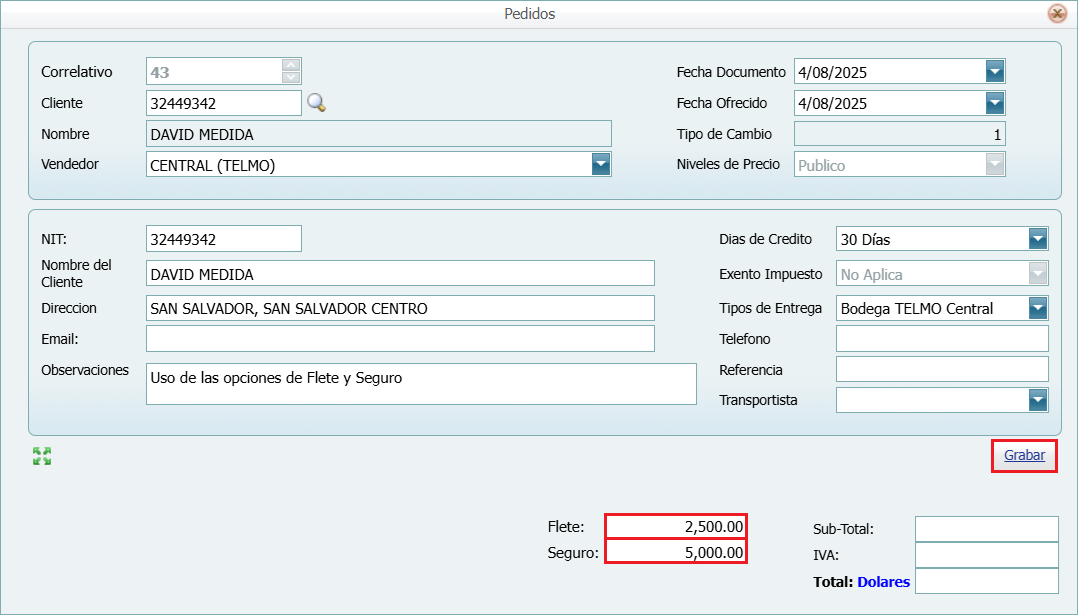Expand the Dias de Credito dropdown
Image resolution: width=1078 pixels, height=615 pixels.
(x=1038, y=239)
